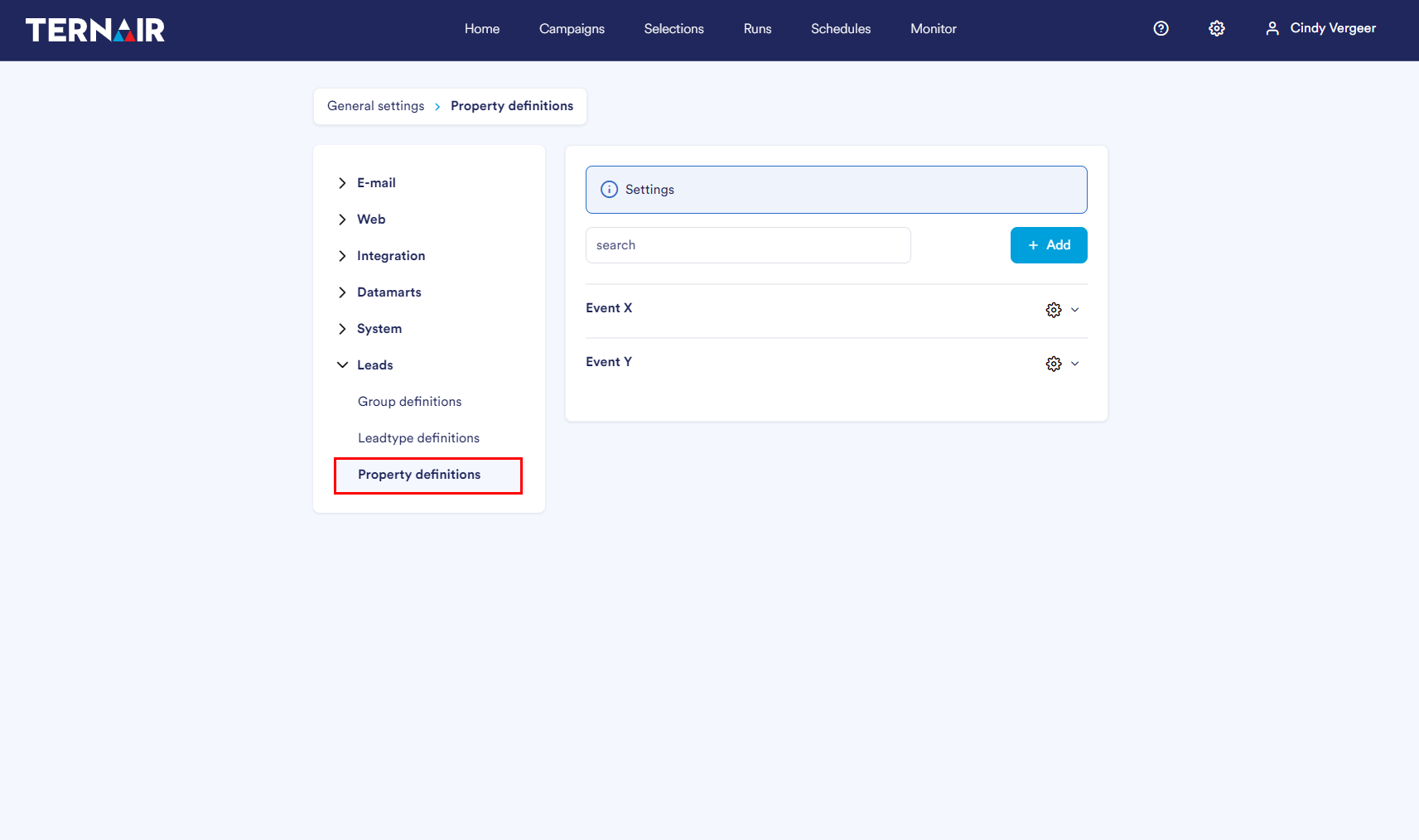Viewport: 1419px width, 840px height.
Task: Click the search input field
Action: [748, 245]
